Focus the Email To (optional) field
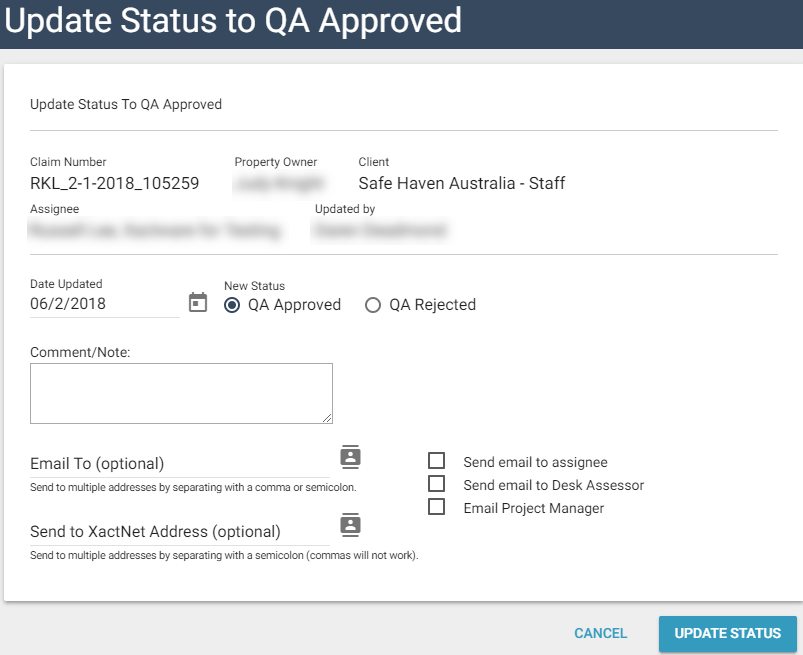Screen dimensions: 803x655 point(180,464)
